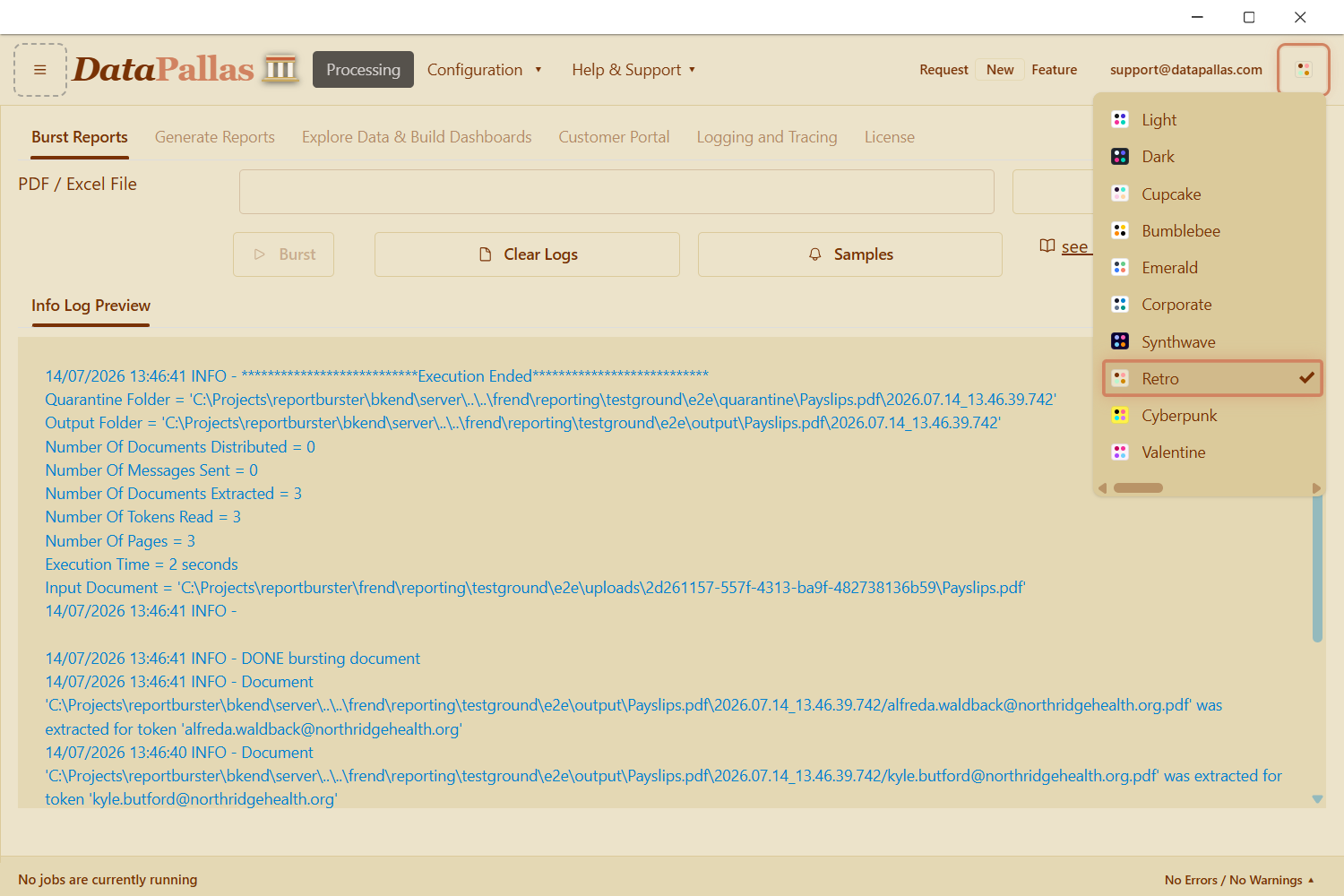Screen dimensions: 1344x896
Task: Click the Dark theme palette icon
Action: point(1120,156)
